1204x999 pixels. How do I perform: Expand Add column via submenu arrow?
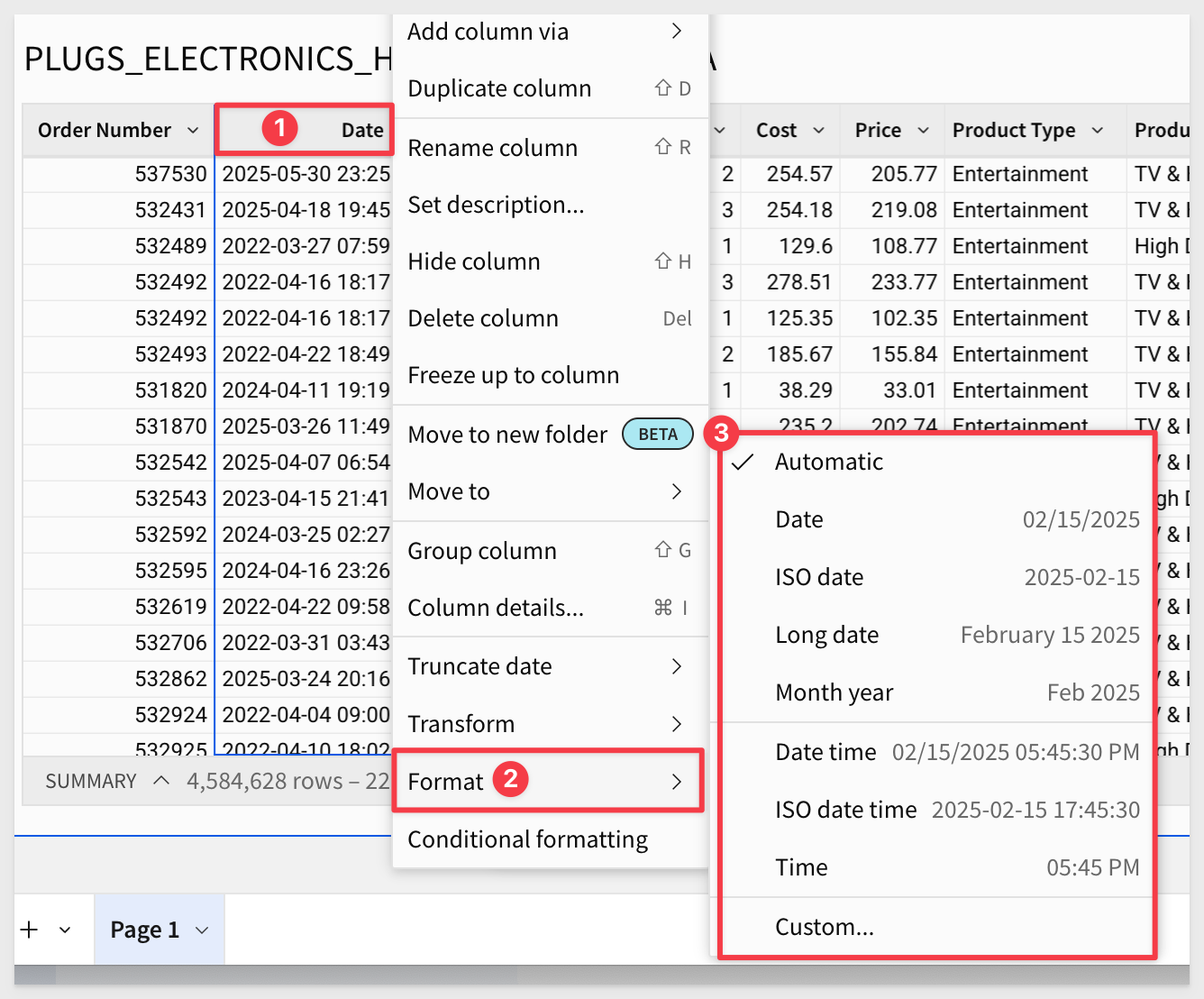click(x=677, y=32)
